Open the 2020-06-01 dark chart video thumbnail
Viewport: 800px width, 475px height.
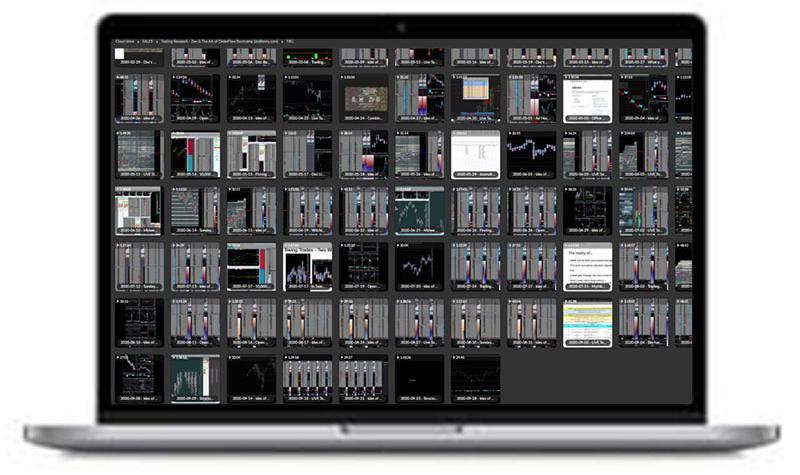coord(531,154)
